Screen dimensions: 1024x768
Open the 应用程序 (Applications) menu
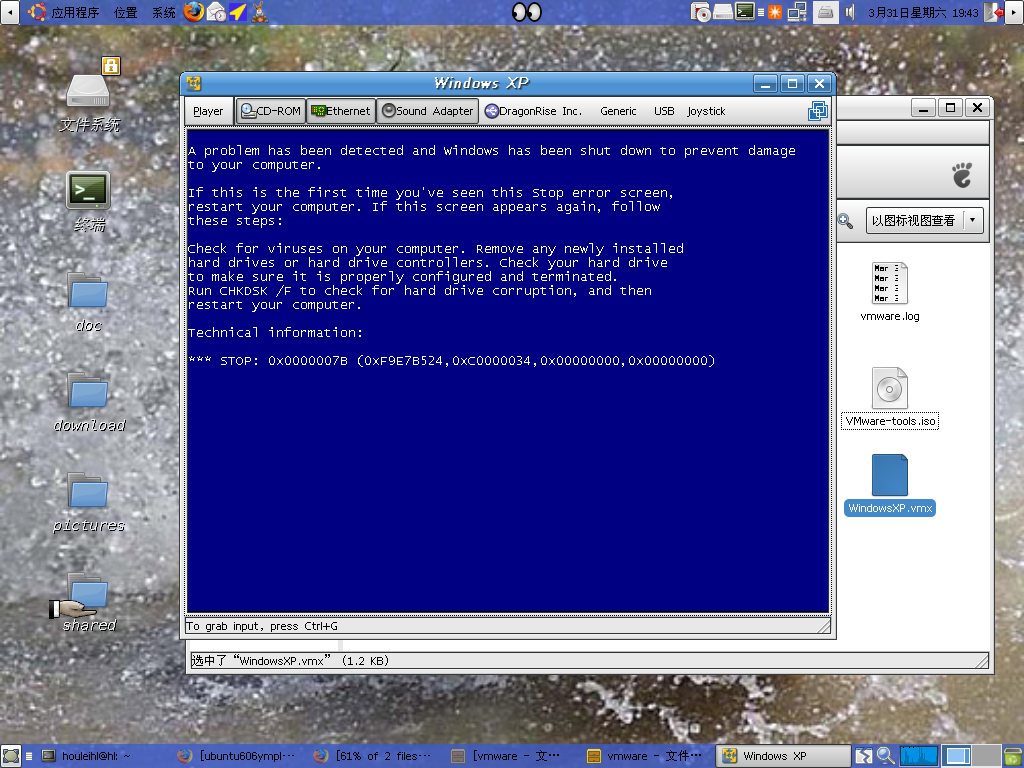[x=64, y=12]
